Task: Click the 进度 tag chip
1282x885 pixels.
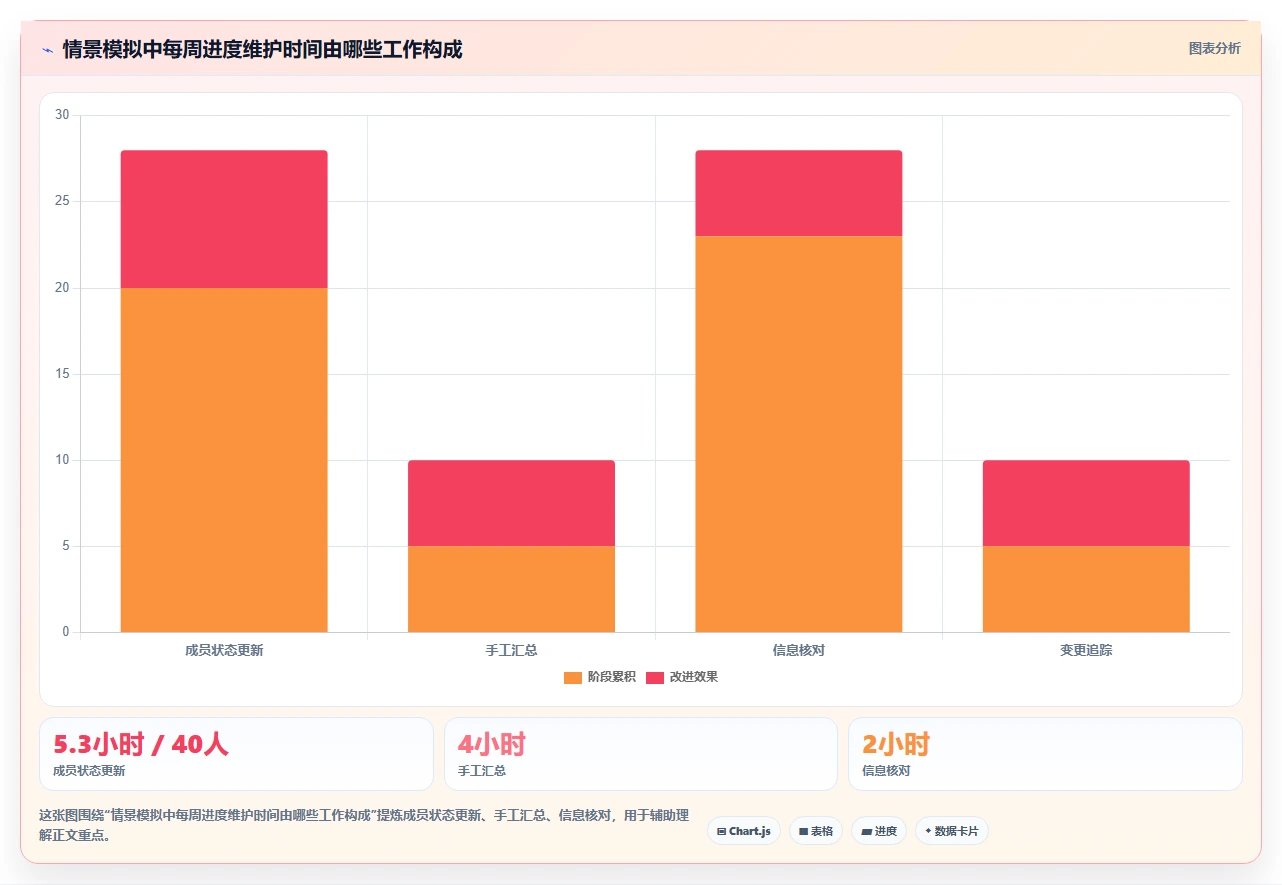Action: tap(879, 831)
